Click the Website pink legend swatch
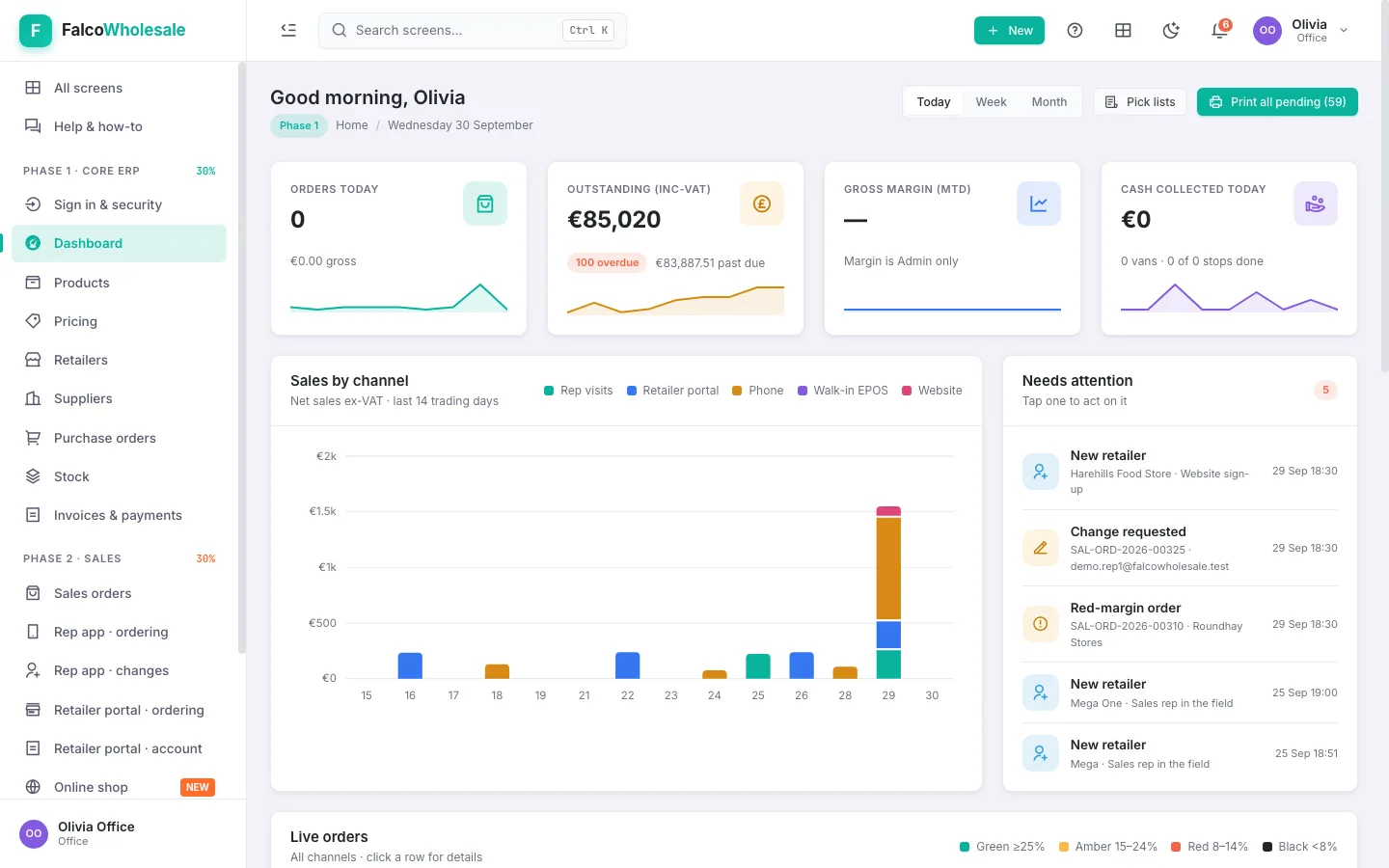Viewport: 1389px width, 868px height. (907, 391)
